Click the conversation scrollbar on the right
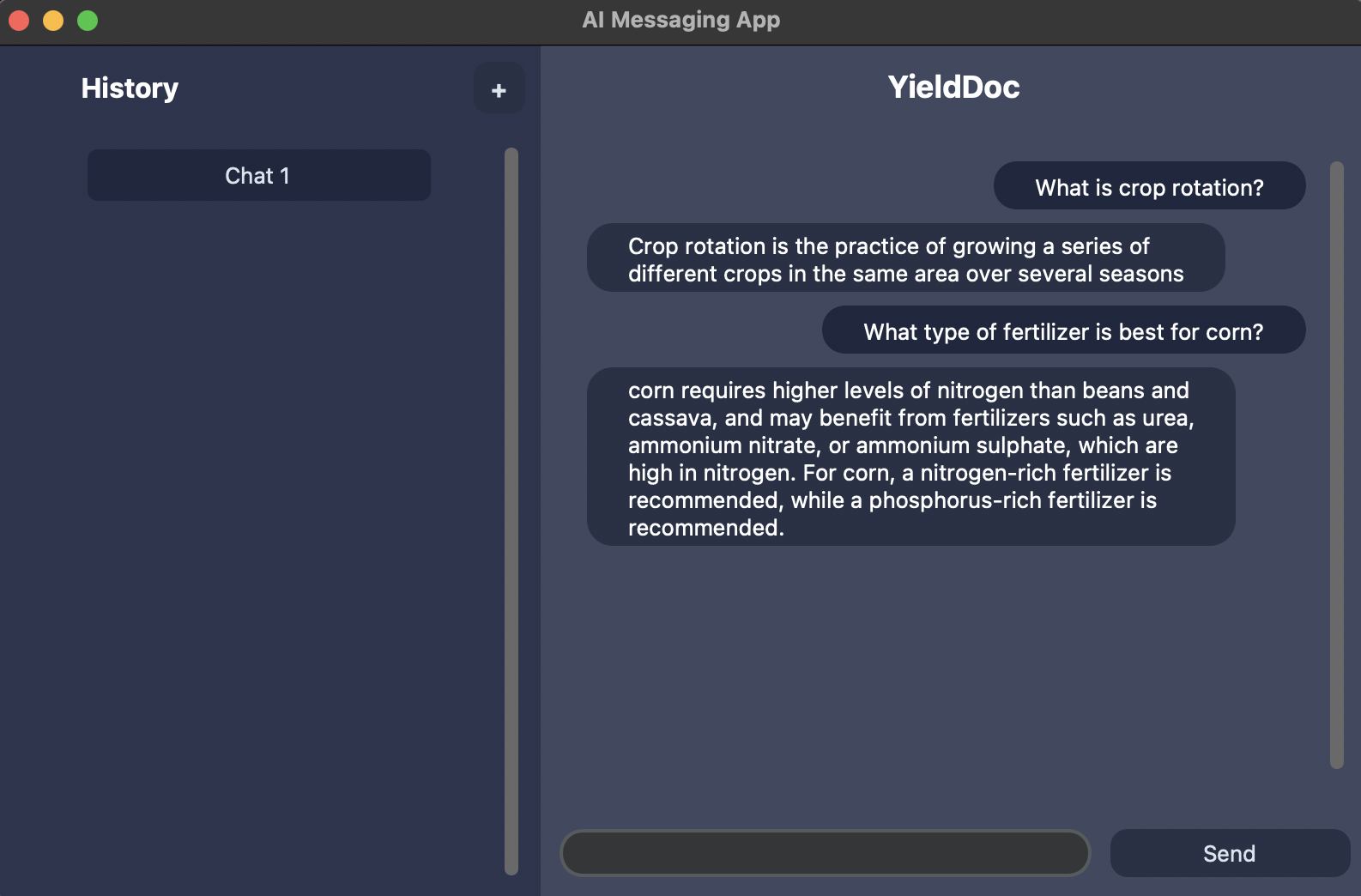Image resolution: width=1361 pixels, height=896 pixels. tap(1336, 465)
